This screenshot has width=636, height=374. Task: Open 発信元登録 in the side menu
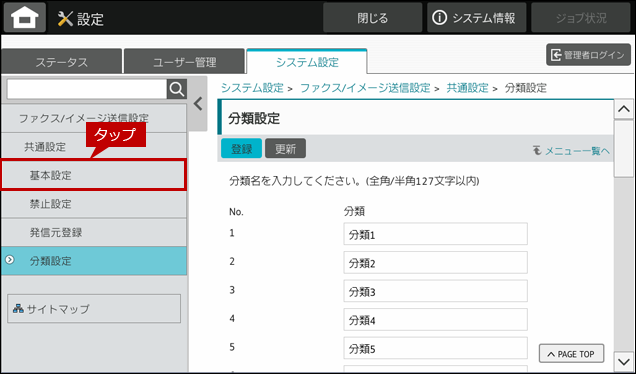(x=94, y=232)
